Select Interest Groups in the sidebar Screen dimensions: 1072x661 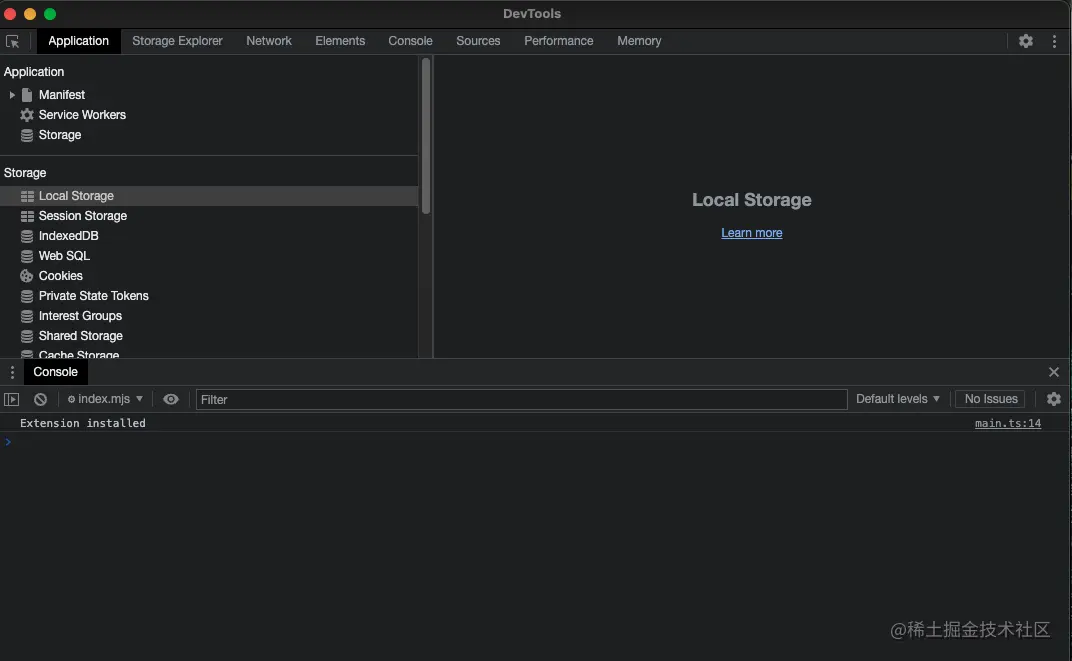click(80, 316)
